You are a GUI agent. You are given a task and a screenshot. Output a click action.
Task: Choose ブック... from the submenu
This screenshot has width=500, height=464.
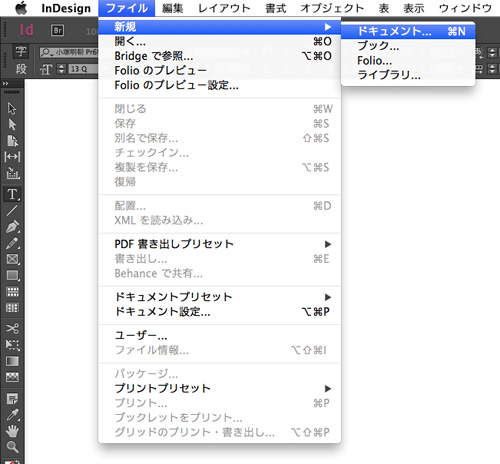(x=408, y=46)
